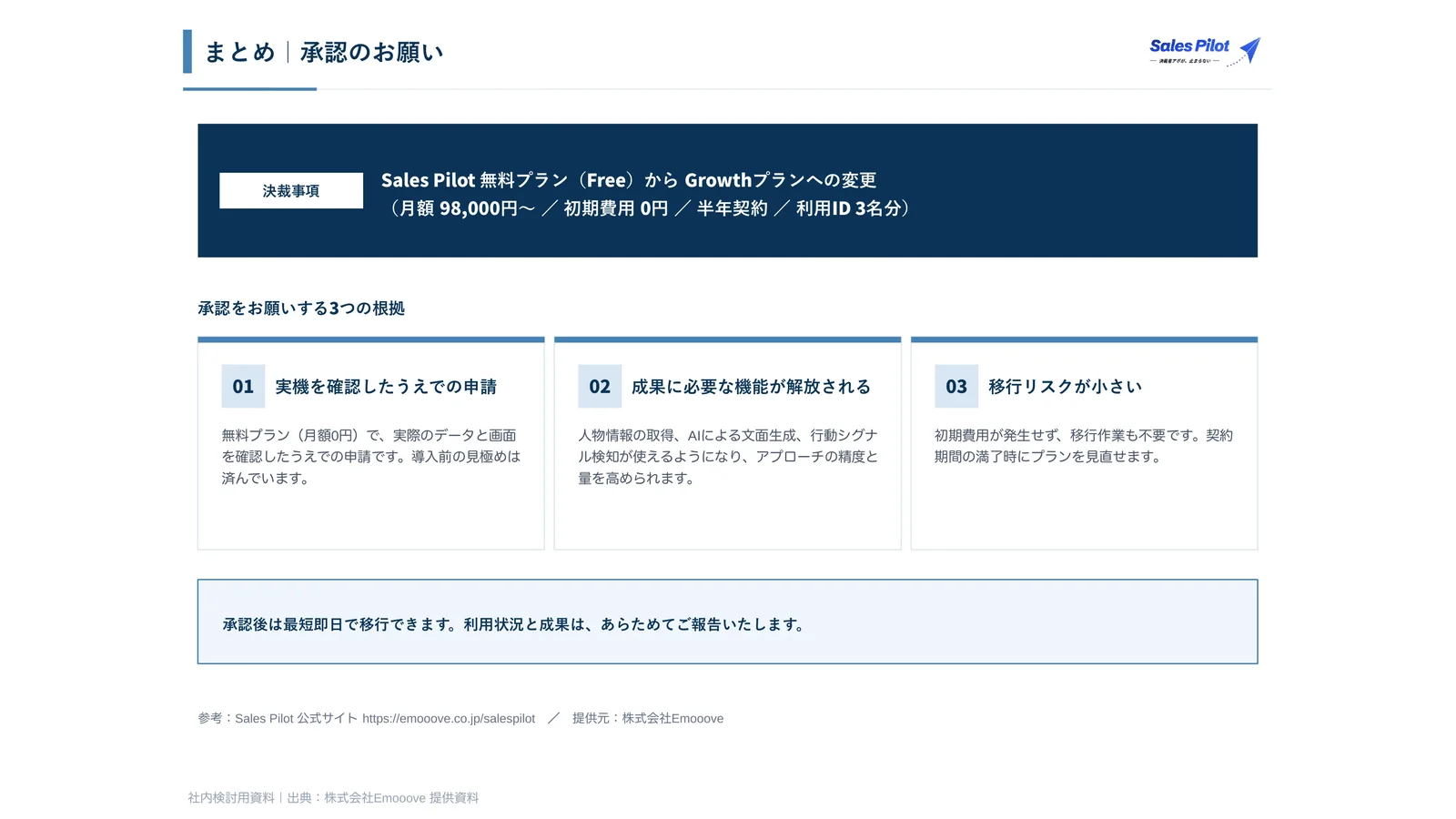Click card 02 body text 人物情報の取得

[728, 457]
